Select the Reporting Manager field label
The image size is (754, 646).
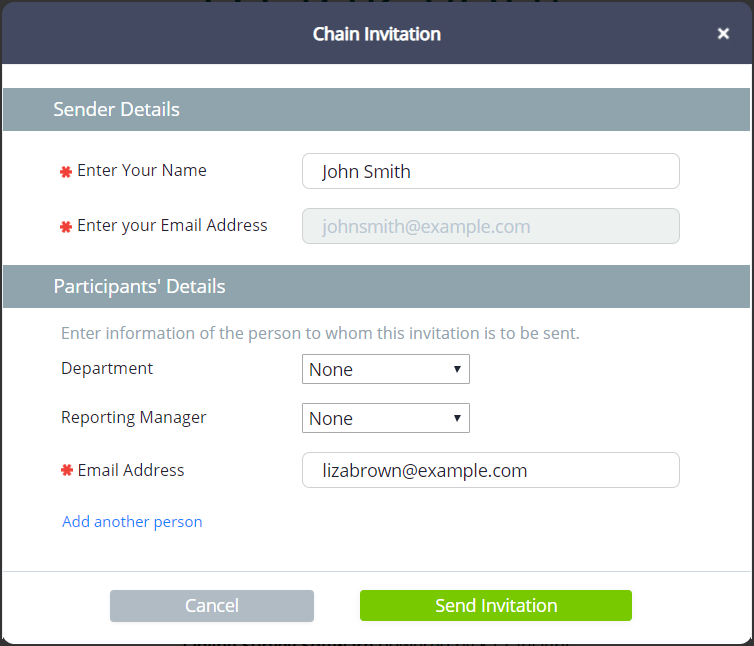pos(134,418)
